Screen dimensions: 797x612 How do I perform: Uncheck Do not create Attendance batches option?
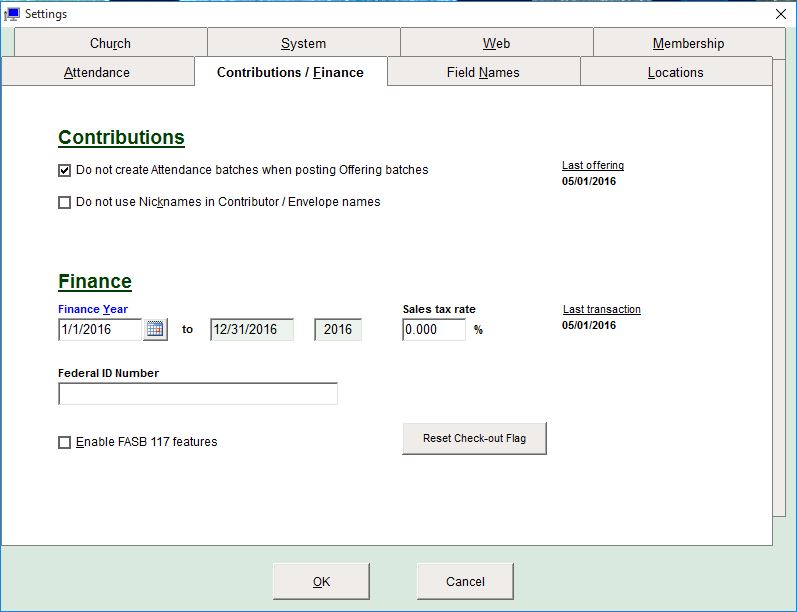coord(65,171)
